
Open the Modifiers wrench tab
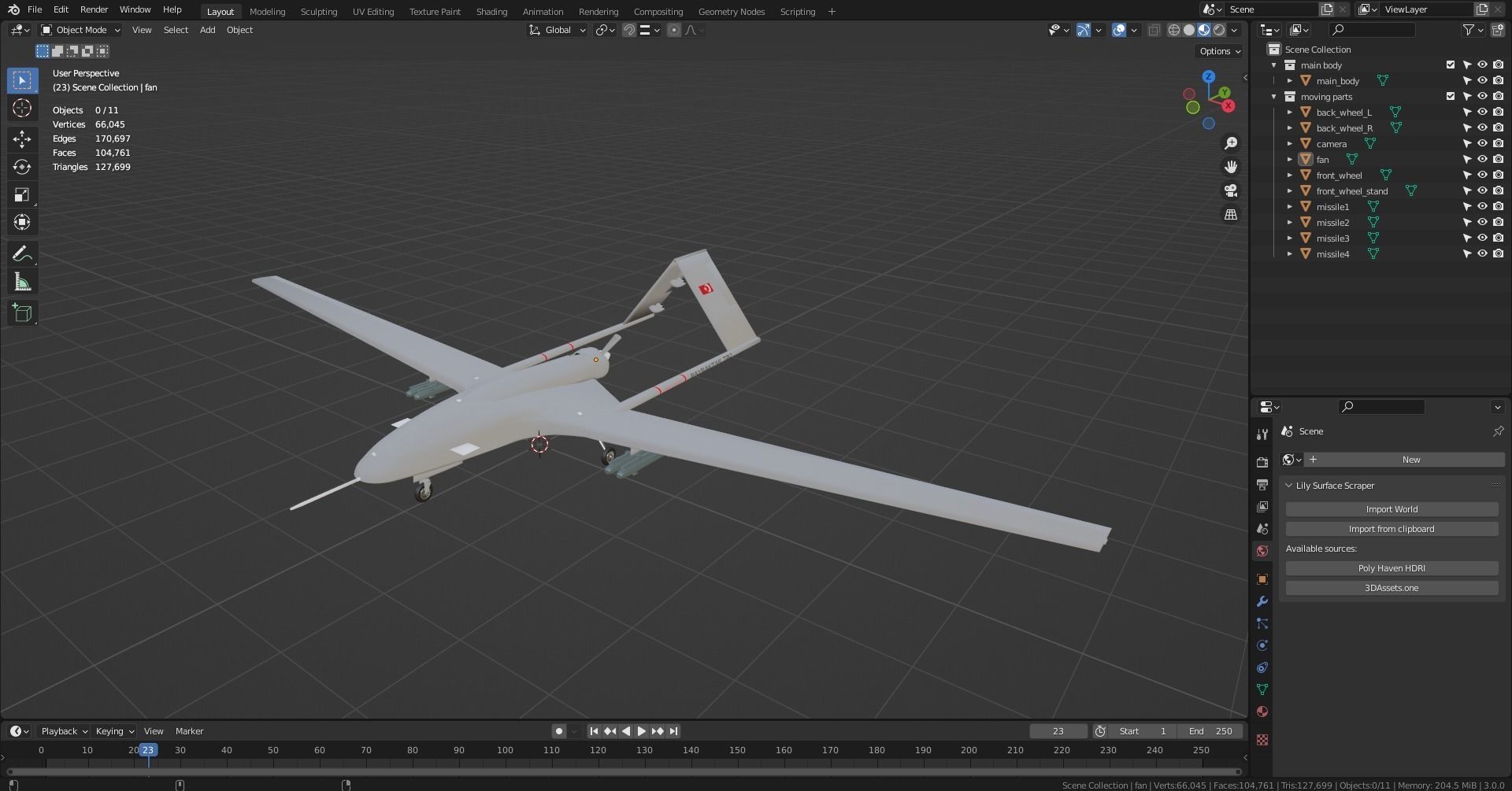(1262, 601)
